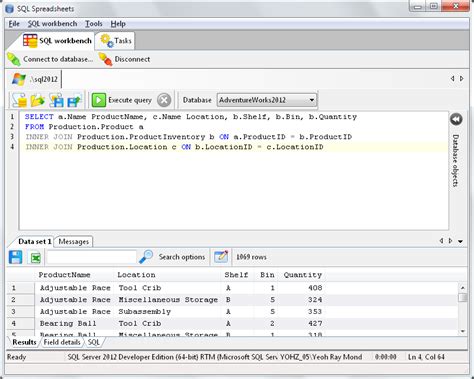Click the blue save results disk icon
This screenshot has height=379, width=474.
click(x=15, y=257)
